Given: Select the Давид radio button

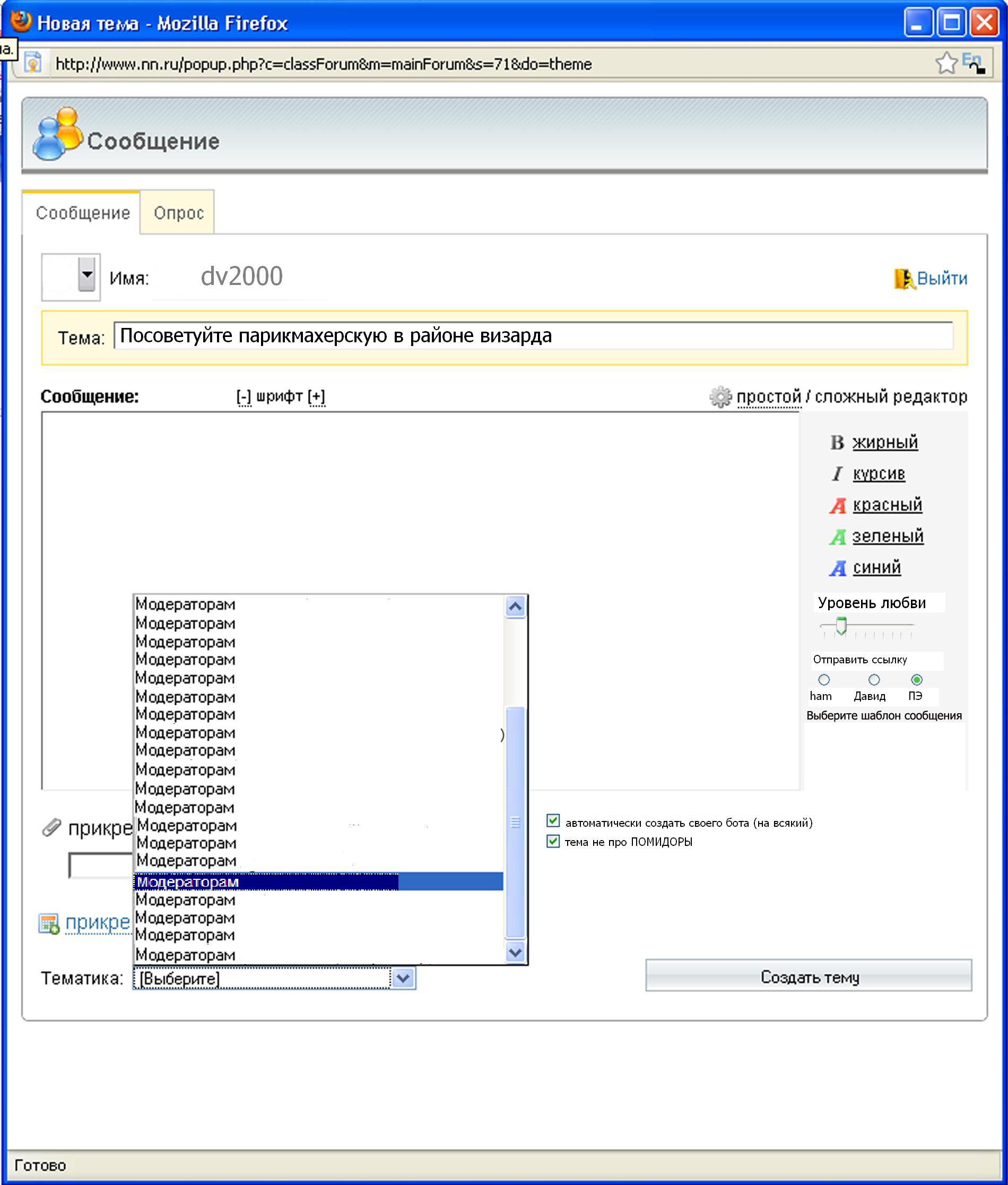Looking at the screenshot, I should (874, 680).
